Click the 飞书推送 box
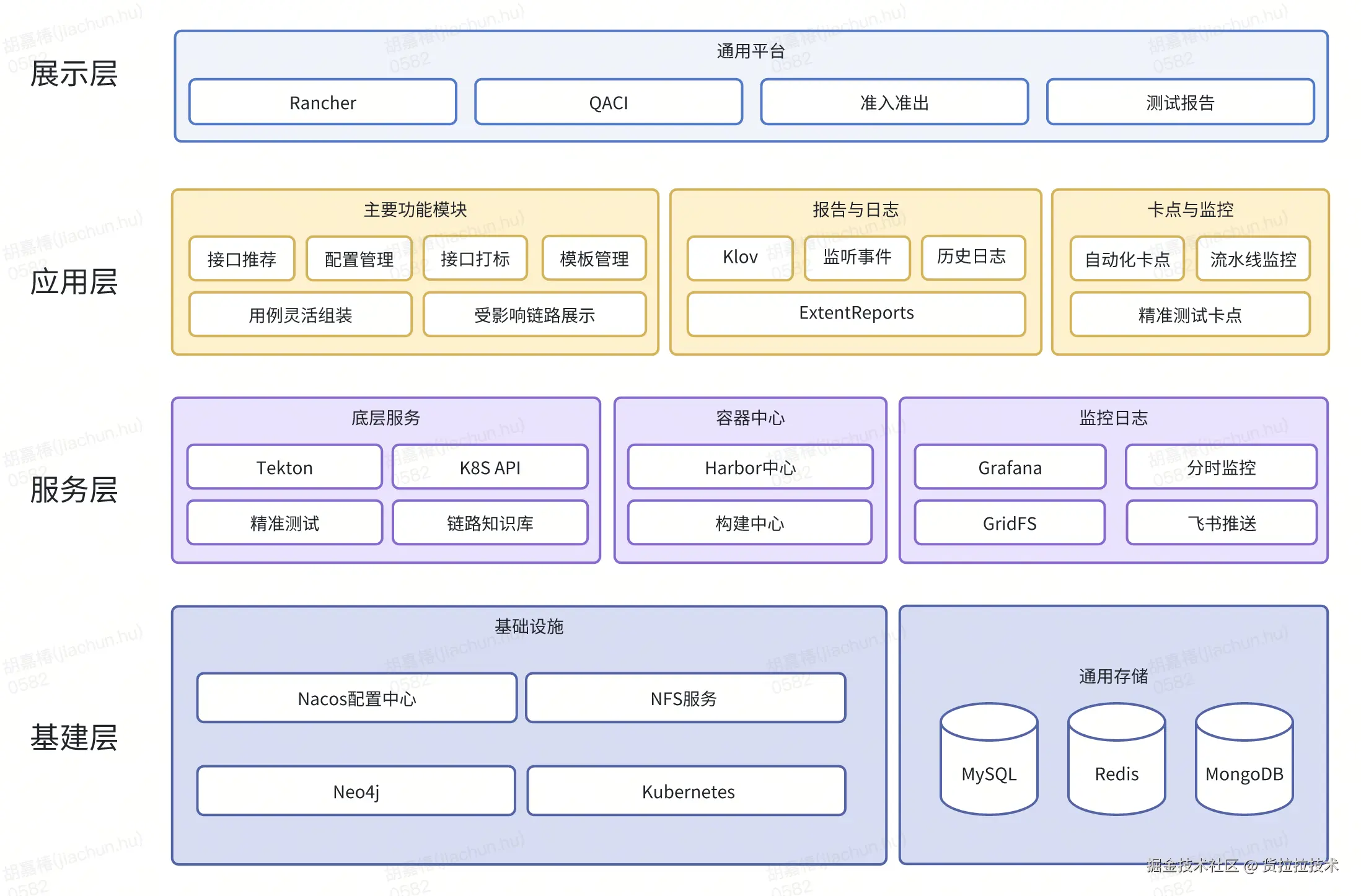 coord(1221,523)
